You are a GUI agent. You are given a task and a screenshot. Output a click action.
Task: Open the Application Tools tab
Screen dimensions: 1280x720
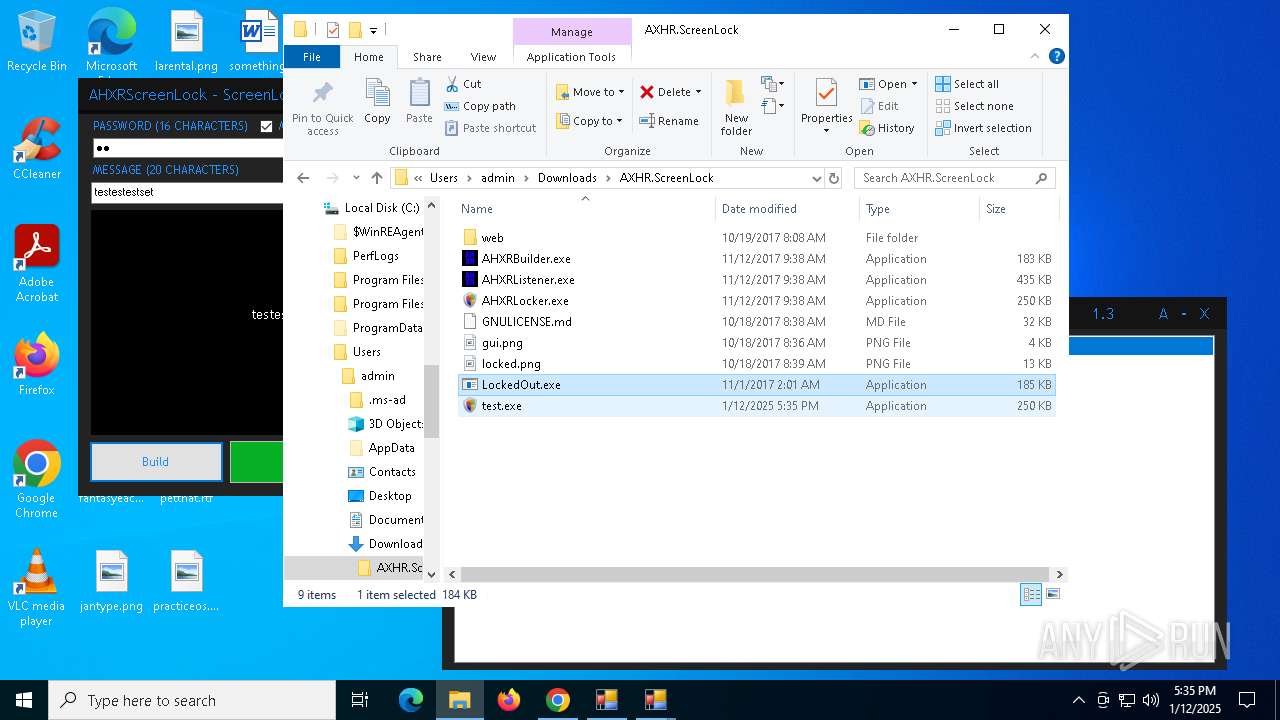click(x=571, y=57)
